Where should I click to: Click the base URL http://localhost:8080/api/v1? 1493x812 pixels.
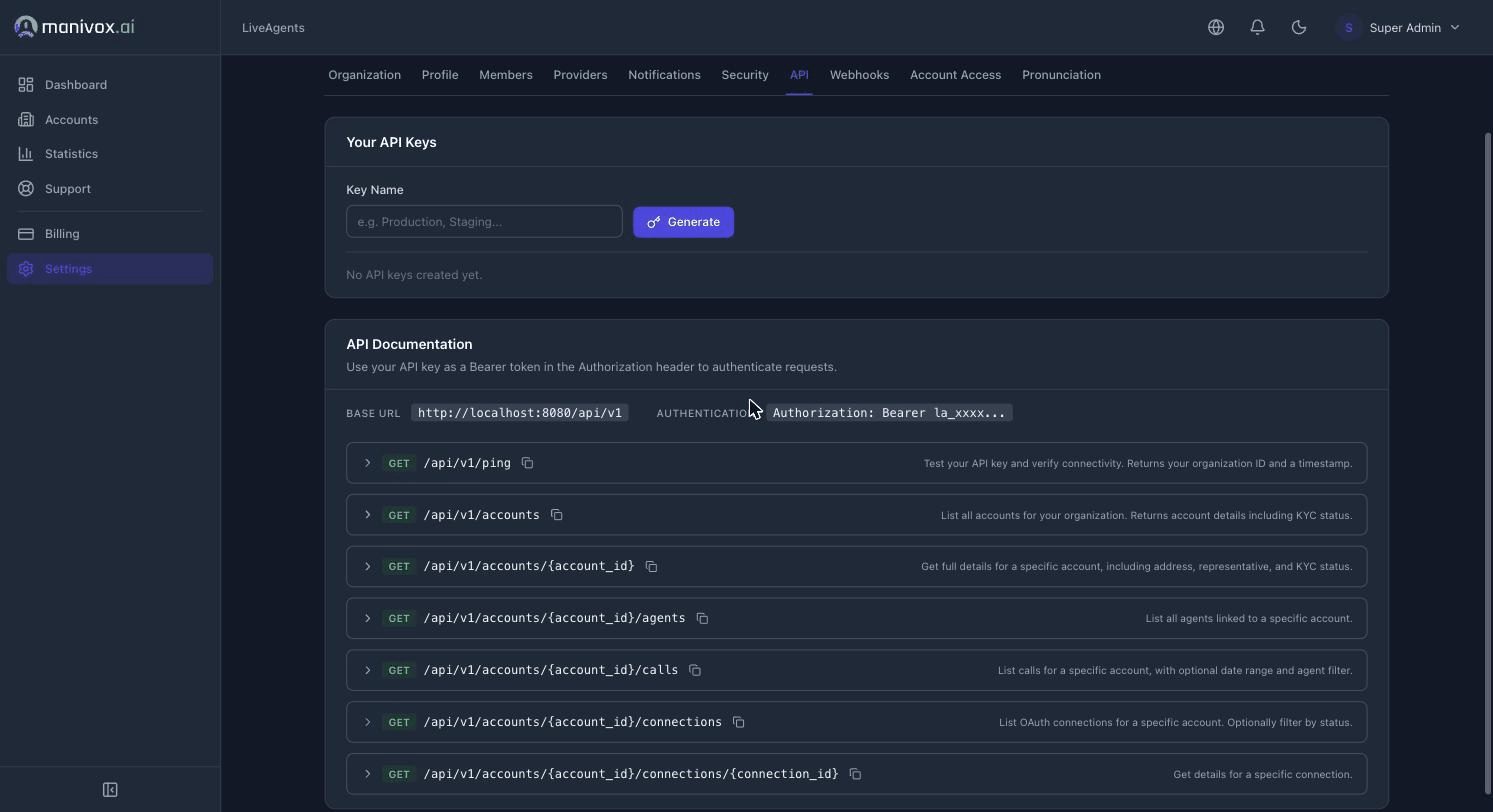point(520,413)
